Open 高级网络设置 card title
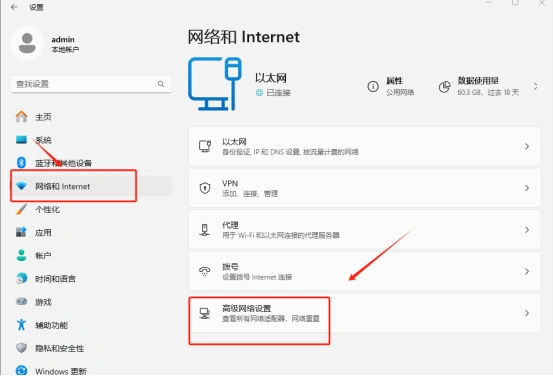Image resolution: width=553 pixels, height=376 pixels. click(x=247, y=308)
